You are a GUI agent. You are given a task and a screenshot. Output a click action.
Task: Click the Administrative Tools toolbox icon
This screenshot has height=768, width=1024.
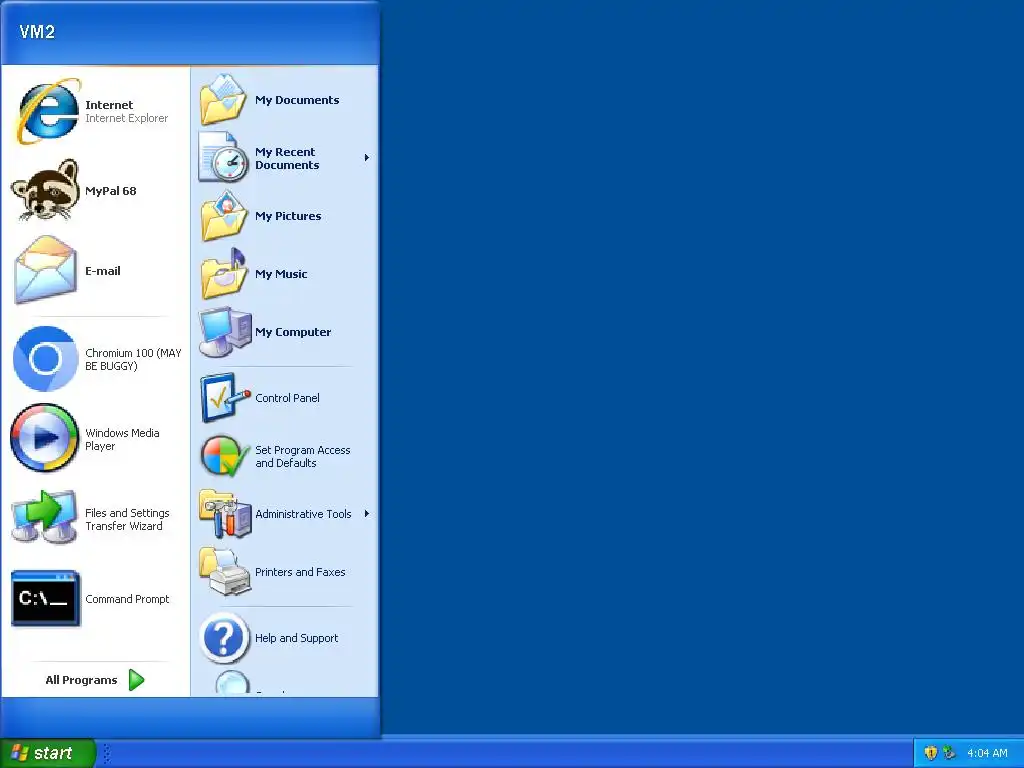click(x=225, y=514)
